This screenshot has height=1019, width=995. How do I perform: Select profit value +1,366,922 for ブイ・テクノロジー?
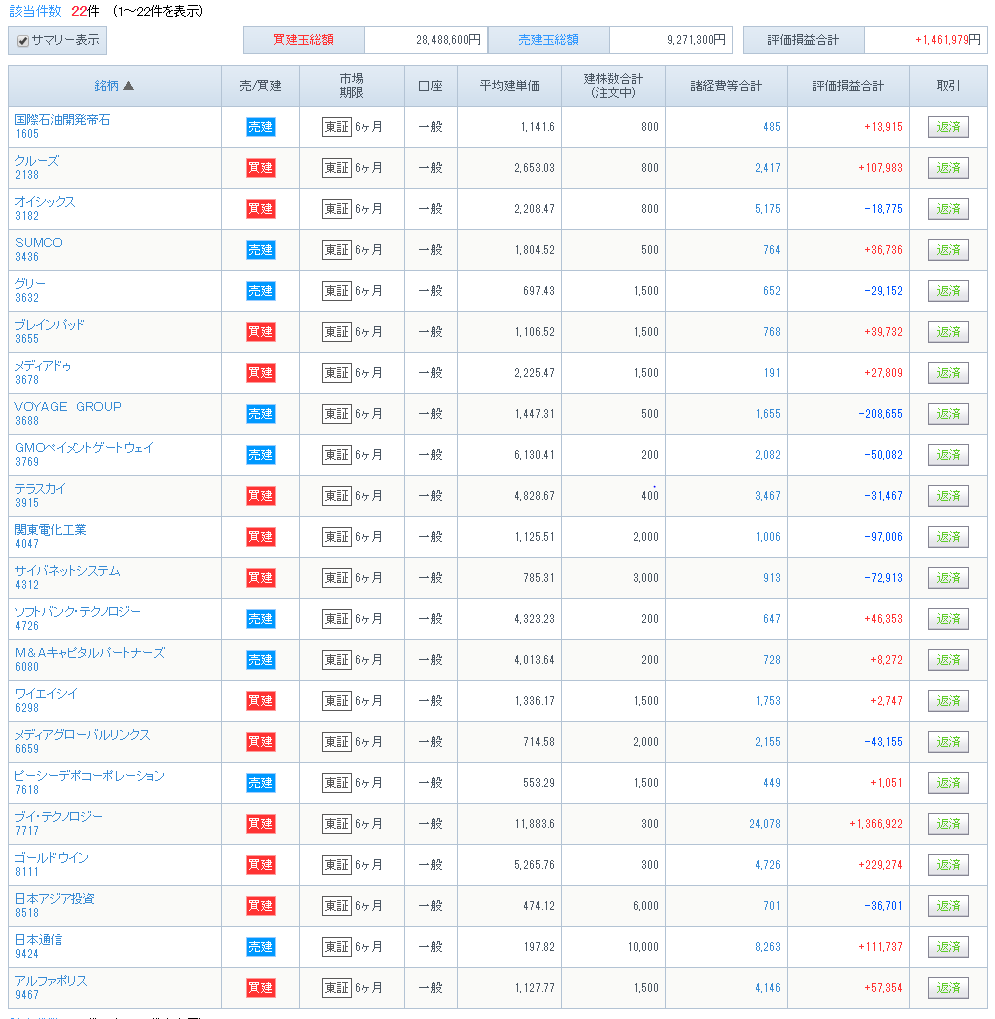point(875,823)
